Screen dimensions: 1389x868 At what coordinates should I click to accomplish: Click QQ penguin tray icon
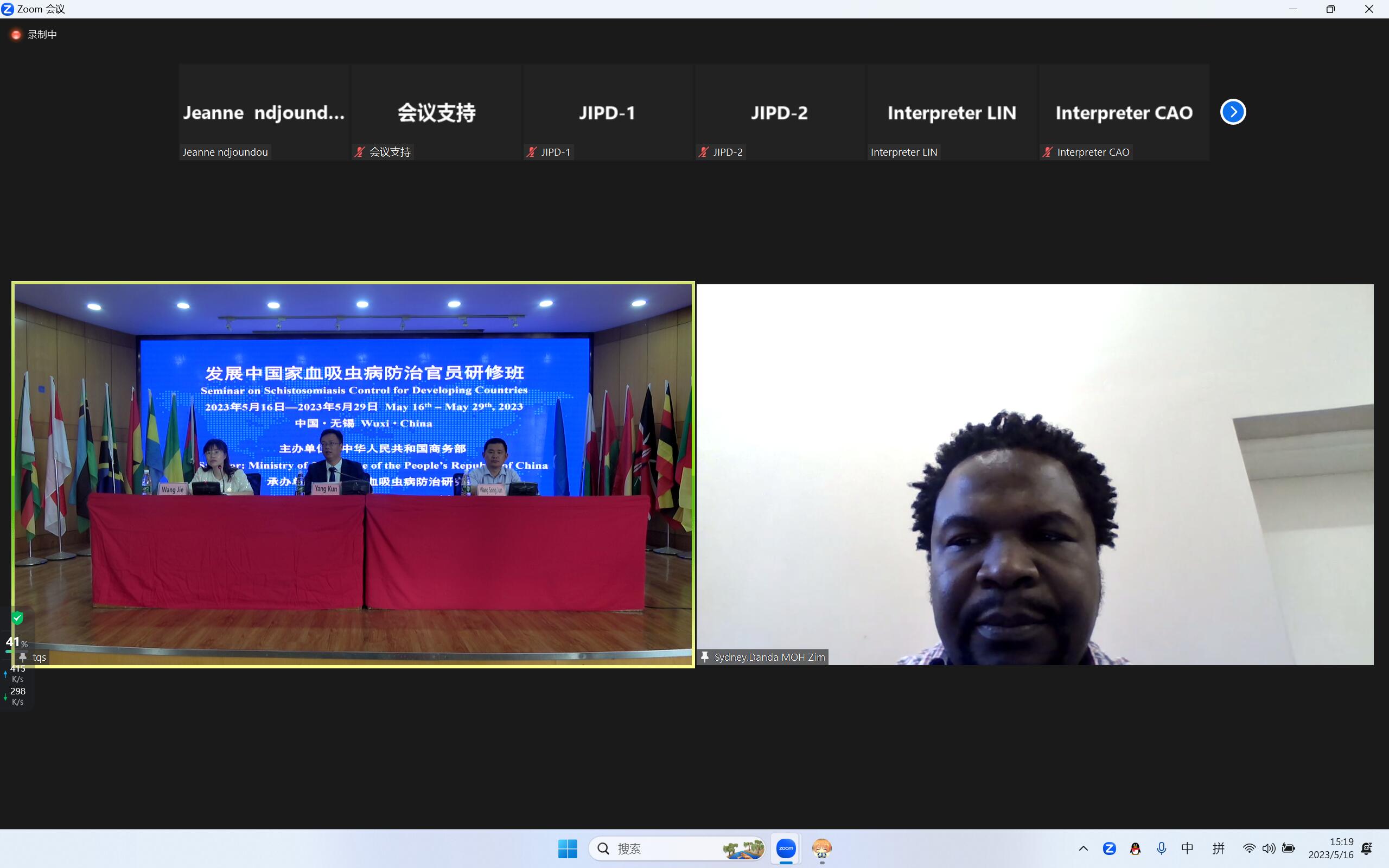tap(1135, 848)
